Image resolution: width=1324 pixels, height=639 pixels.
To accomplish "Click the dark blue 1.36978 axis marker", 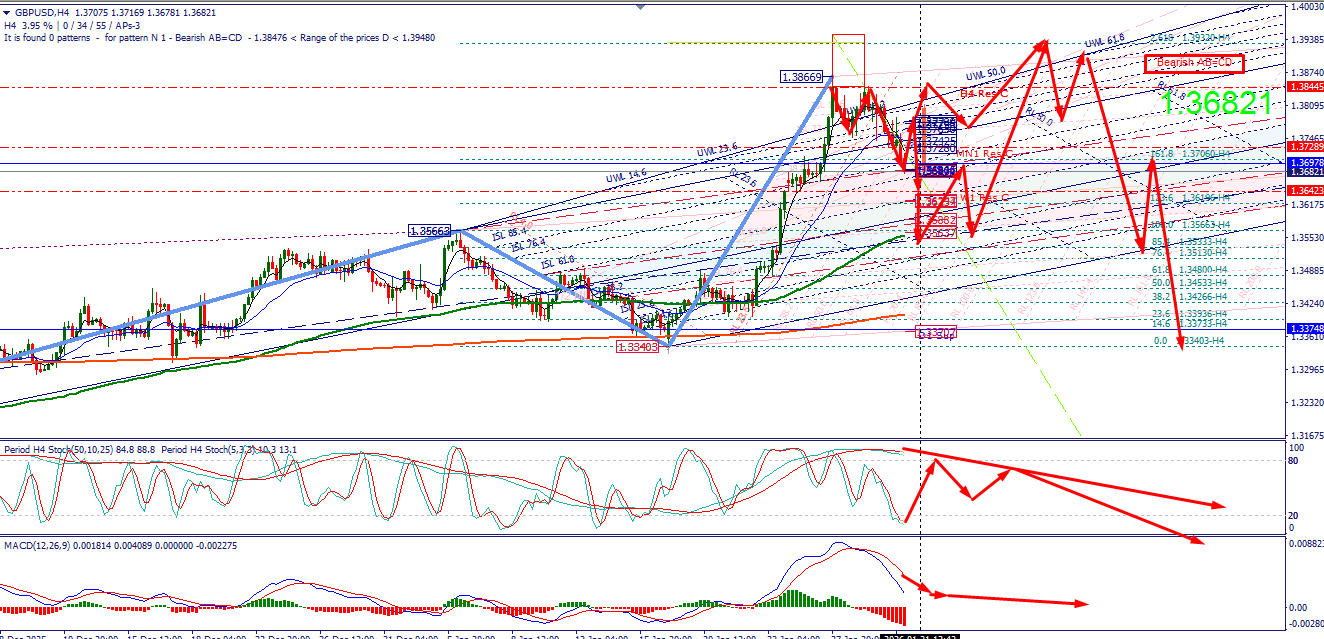I will click(x=1304, y=163).
